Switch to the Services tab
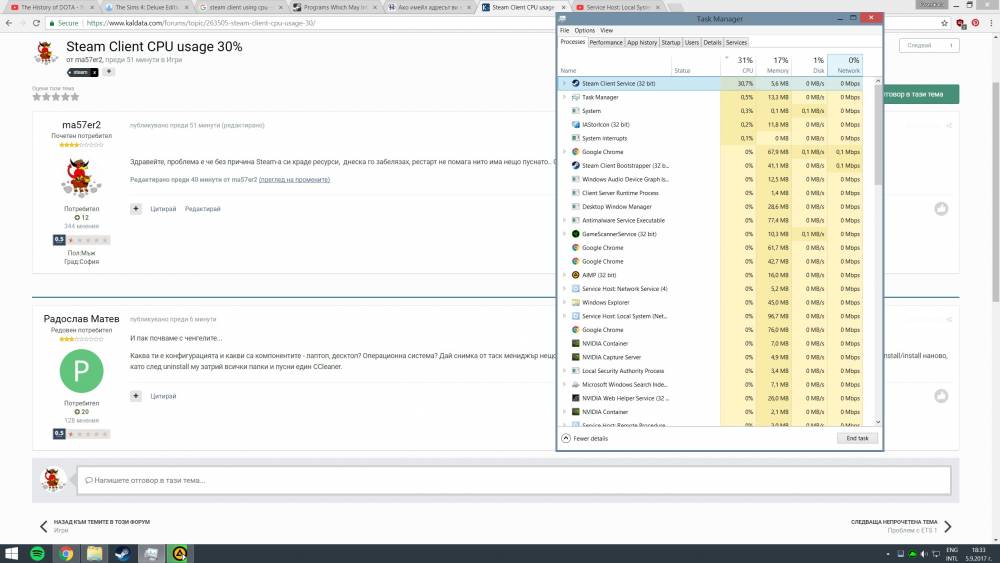This screenshot has height=563, width=1000. 736,42
